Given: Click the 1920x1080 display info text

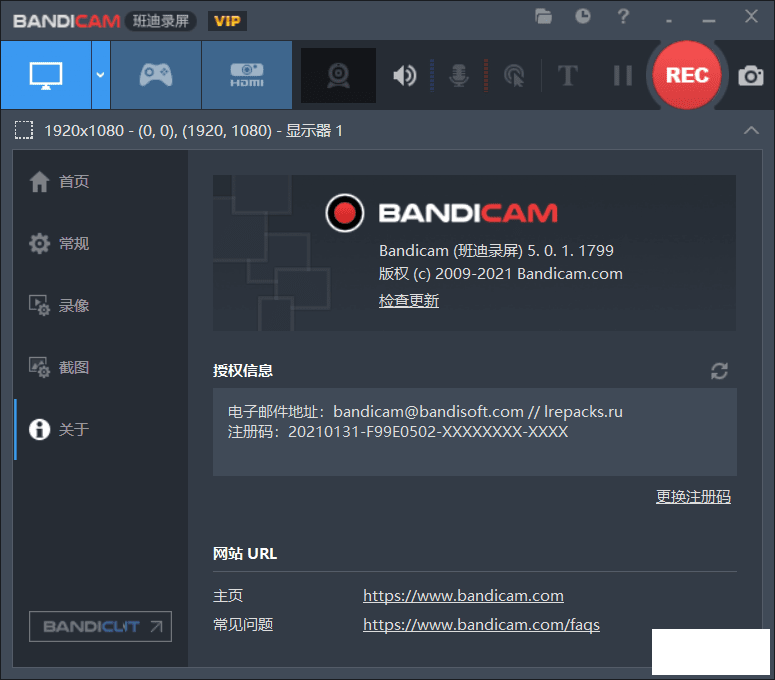Looking at the screenshot, I should click(193, 131).
